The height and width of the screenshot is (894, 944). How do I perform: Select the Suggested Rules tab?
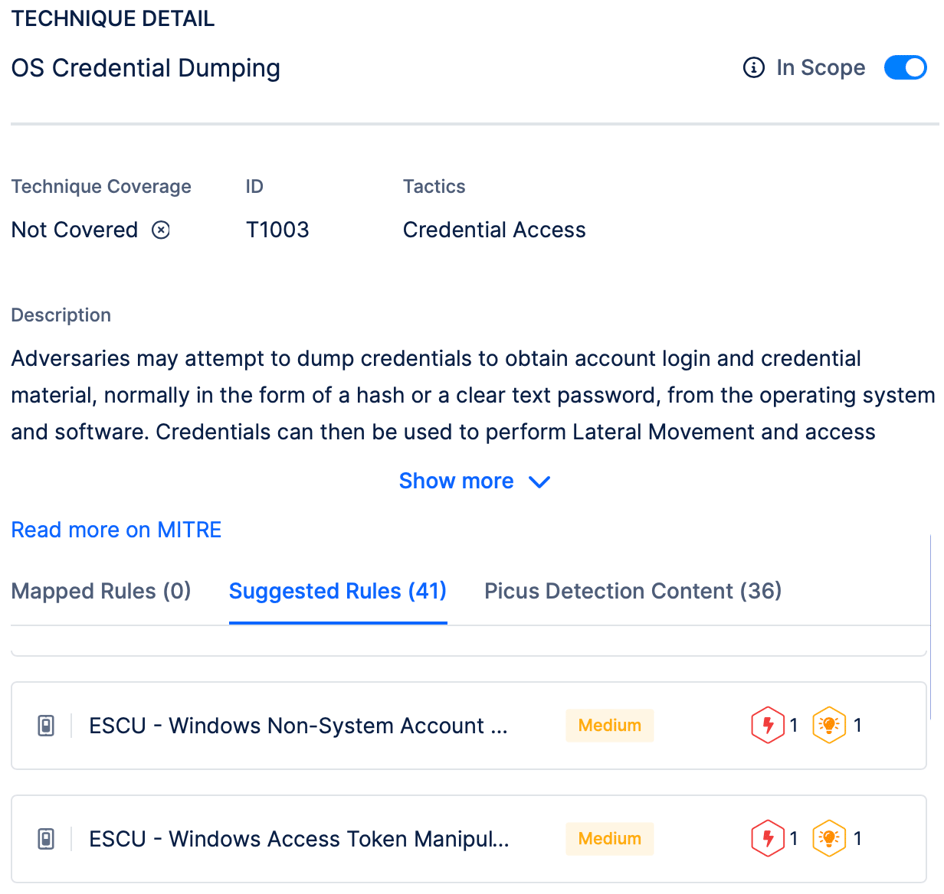coord(337,591)
